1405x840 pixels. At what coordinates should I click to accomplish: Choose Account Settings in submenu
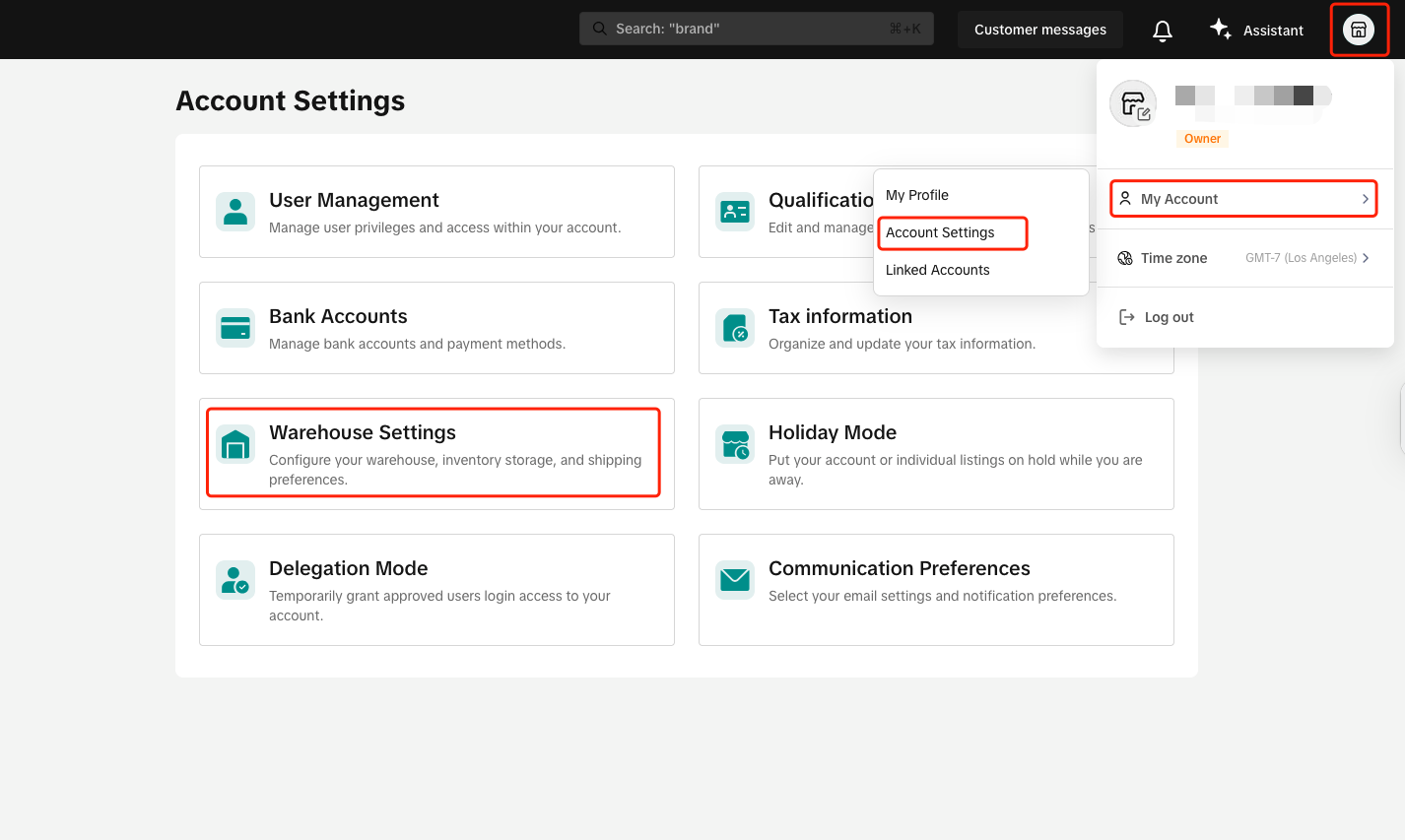pos(940,232)
